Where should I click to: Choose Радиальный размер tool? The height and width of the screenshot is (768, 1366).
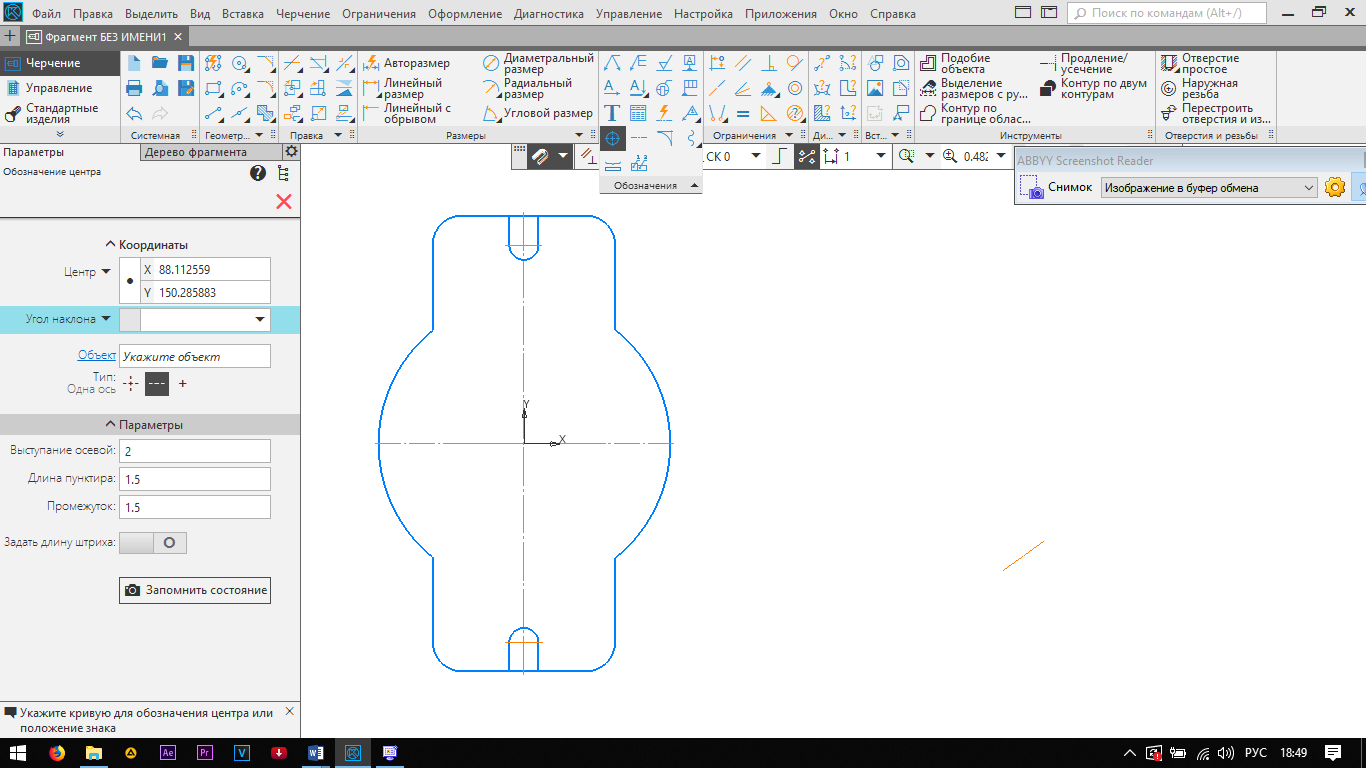pos(527,89)
